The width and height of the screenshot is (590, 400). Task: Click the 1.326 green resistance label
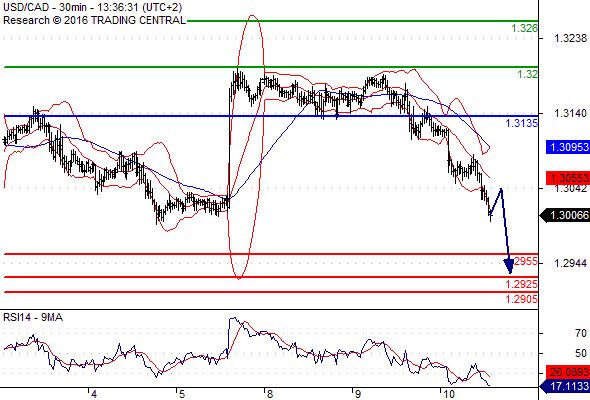tap(525, 28)
